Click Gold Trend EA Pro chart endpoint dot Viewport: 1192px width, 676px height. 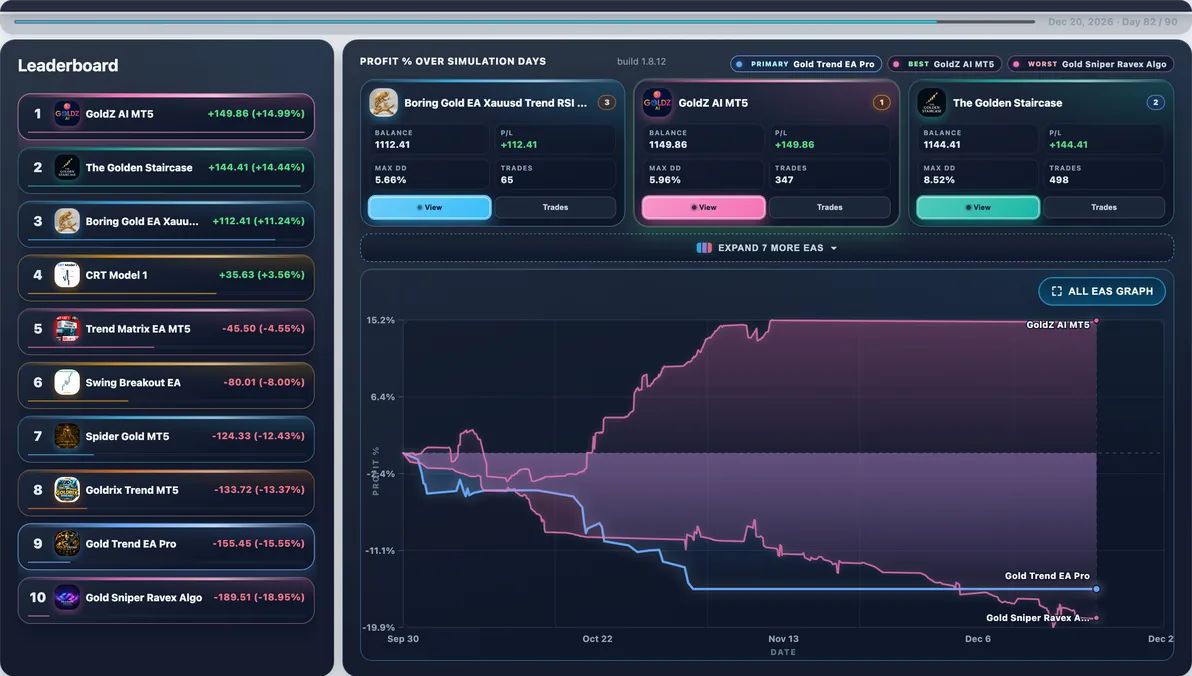point(1096,589)
